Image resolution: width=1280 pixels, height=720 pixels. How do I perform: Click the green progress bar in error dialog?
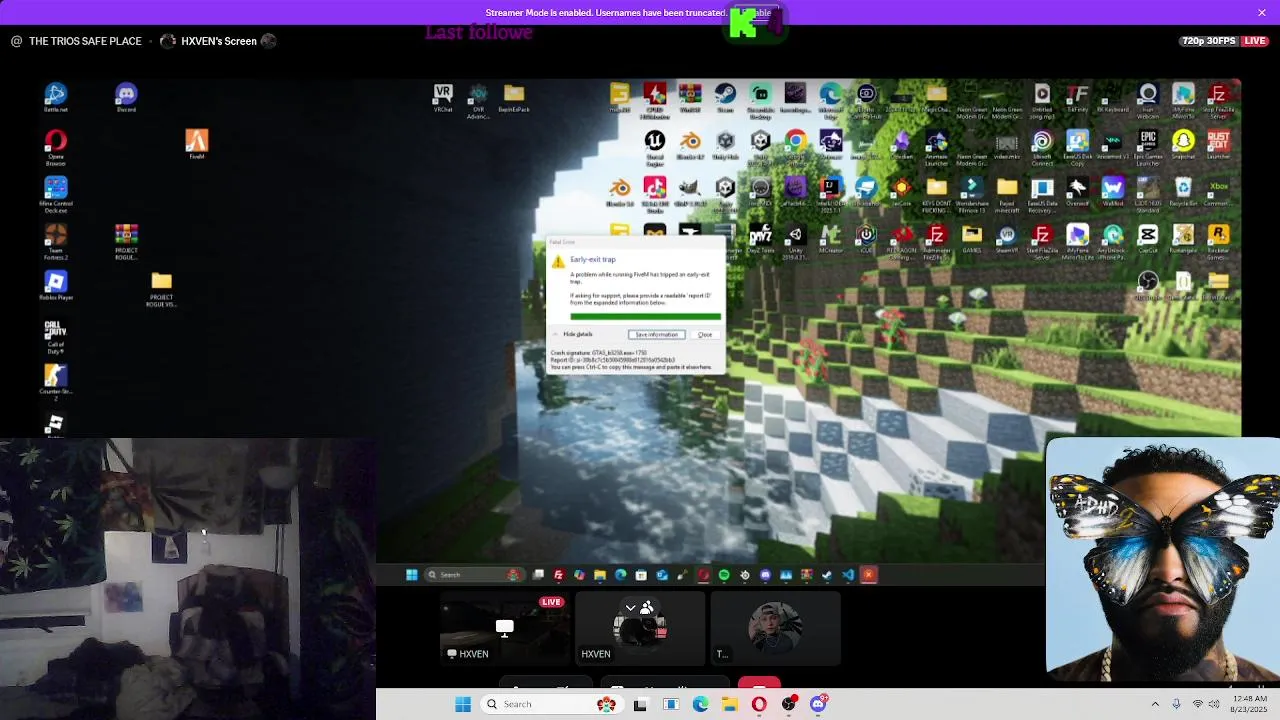pos(645,317)
